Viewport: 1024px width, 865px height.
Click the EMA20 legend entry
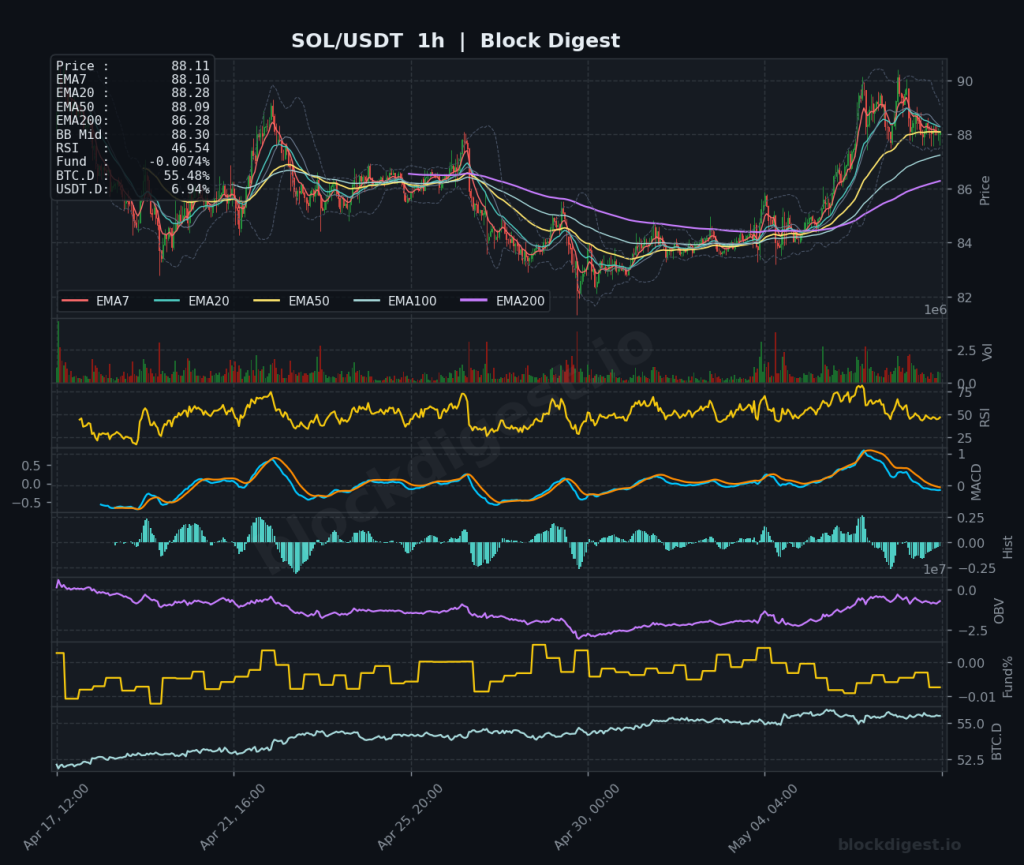[x=191, y=301]
